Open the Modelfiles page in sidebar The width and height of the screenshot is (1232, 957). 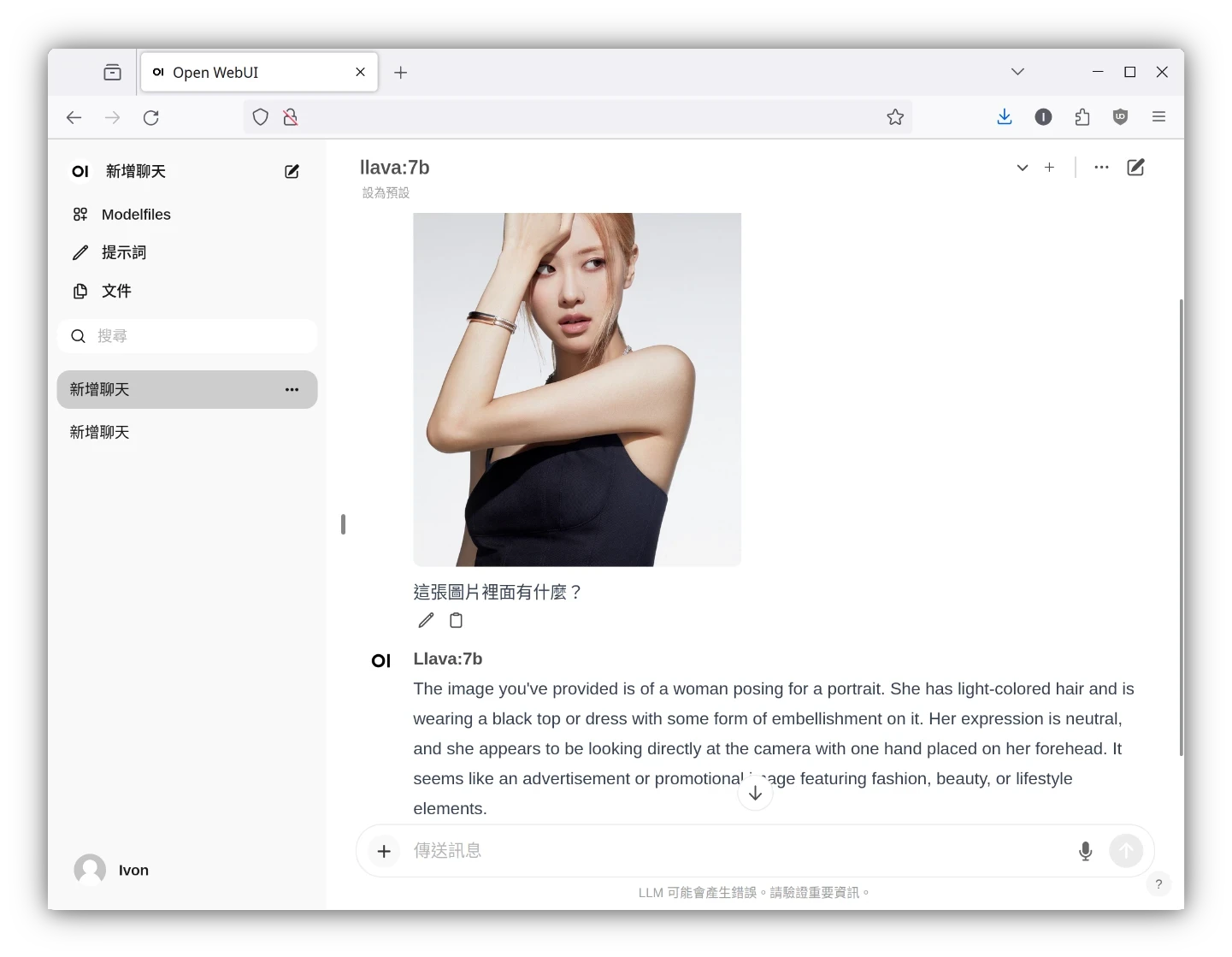(135, 215)
